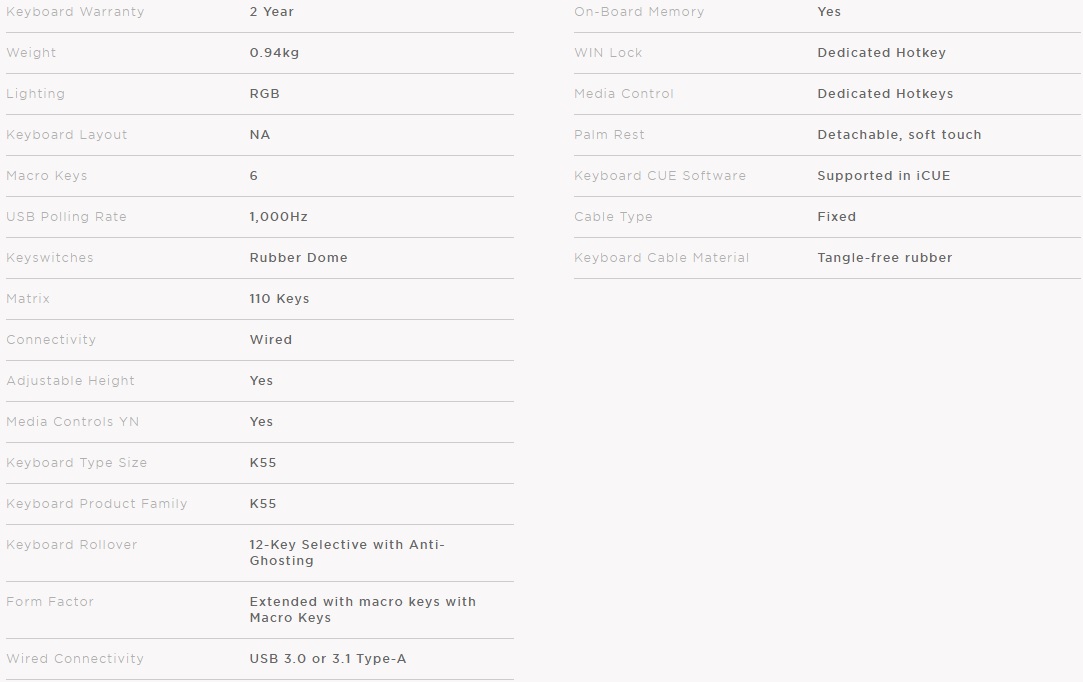Click the Cable Type label
This screenshot has width=1083, height=682.
[613, 217]
